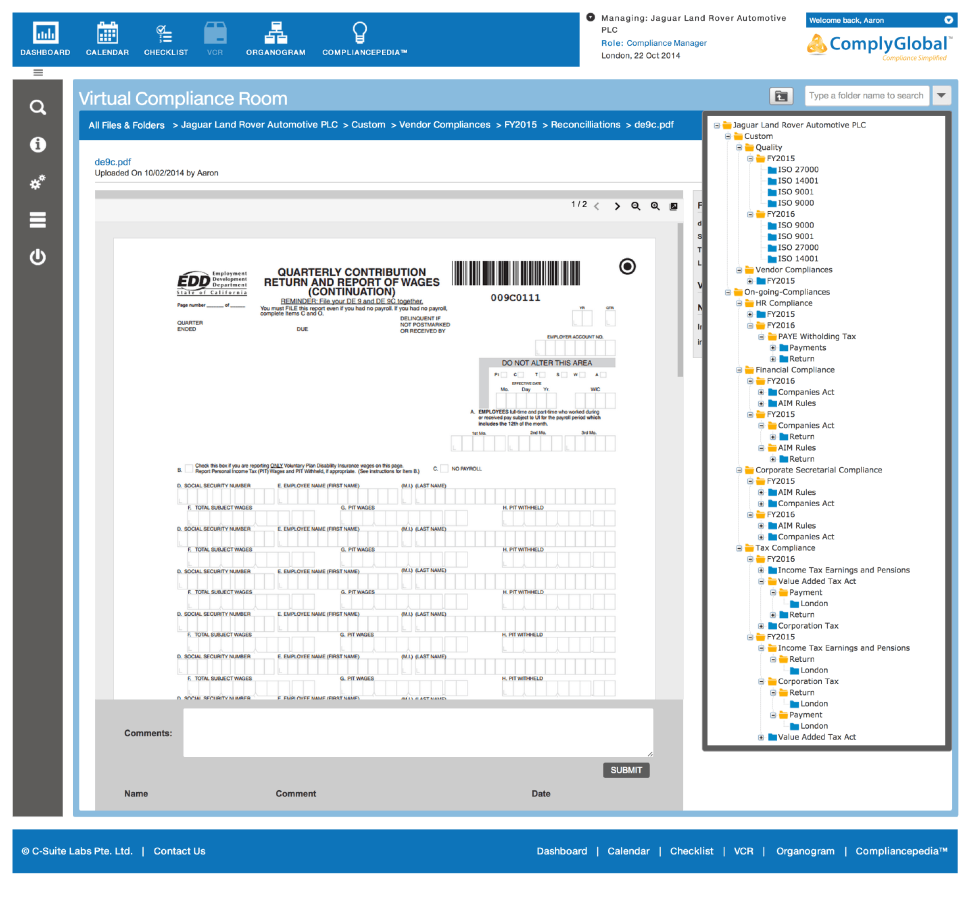This screenshot has height=898, width=960.
Task: Open the de9c.pdf file name link
Action: (113, 162)
